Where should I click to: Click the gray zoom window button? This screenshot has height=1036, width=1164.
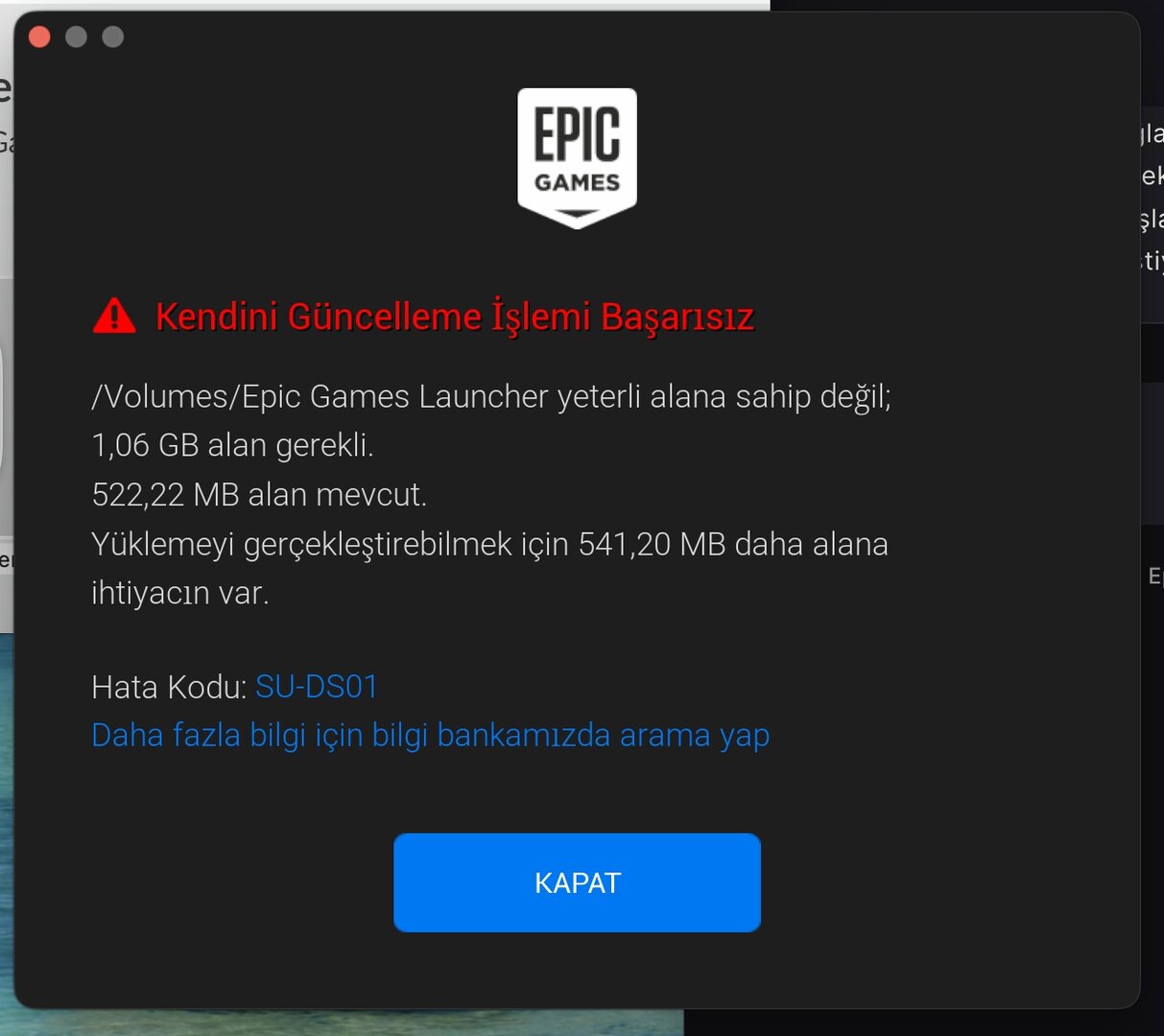coord(113,37)
